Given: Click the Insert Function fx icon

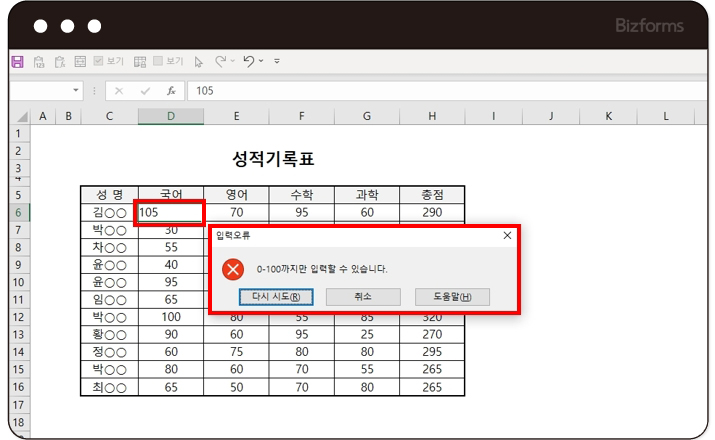Looking at the screenshot, I should click(171, 90).
